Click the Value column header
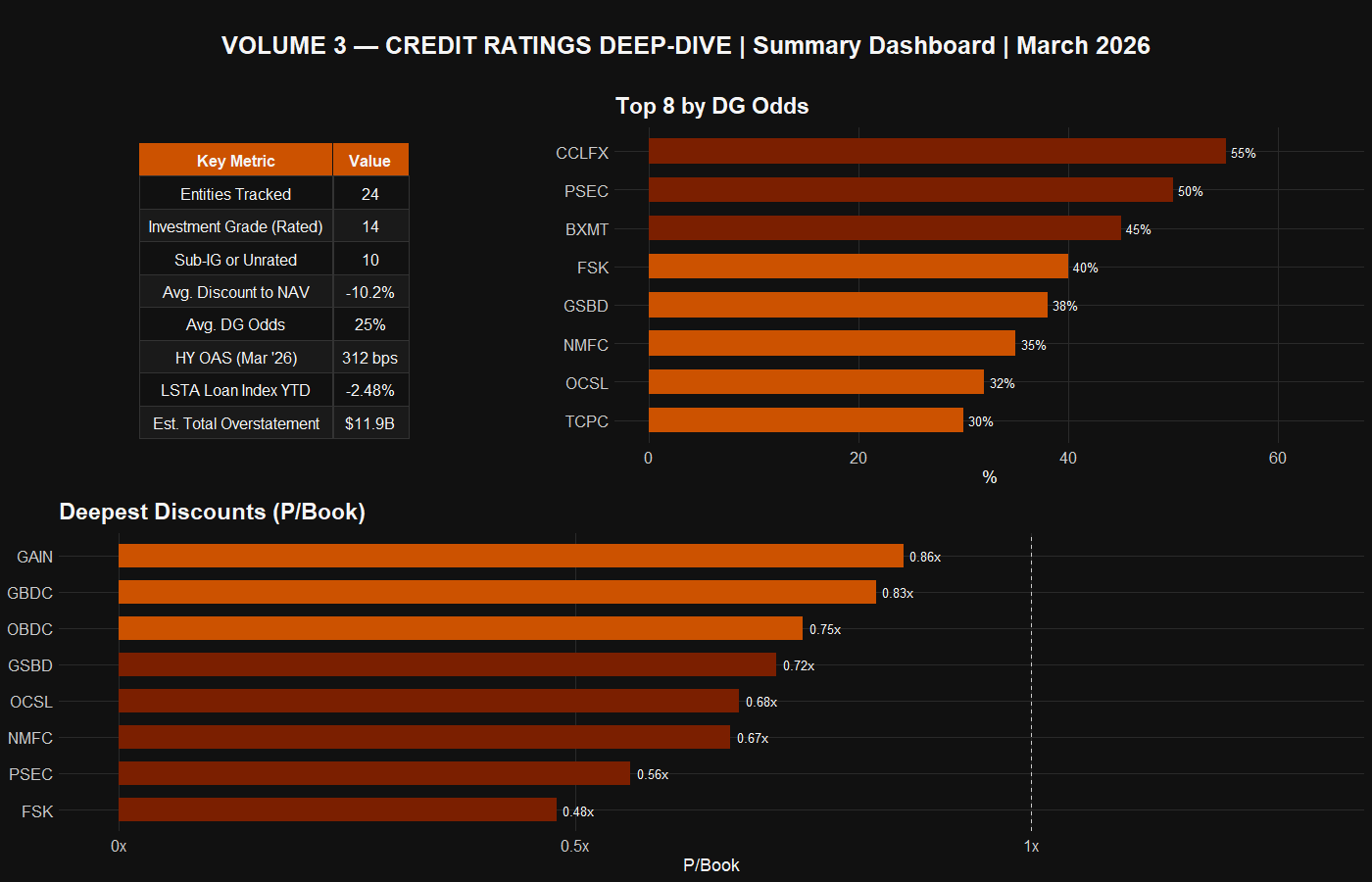1372x882 pixels. [369, 161]
